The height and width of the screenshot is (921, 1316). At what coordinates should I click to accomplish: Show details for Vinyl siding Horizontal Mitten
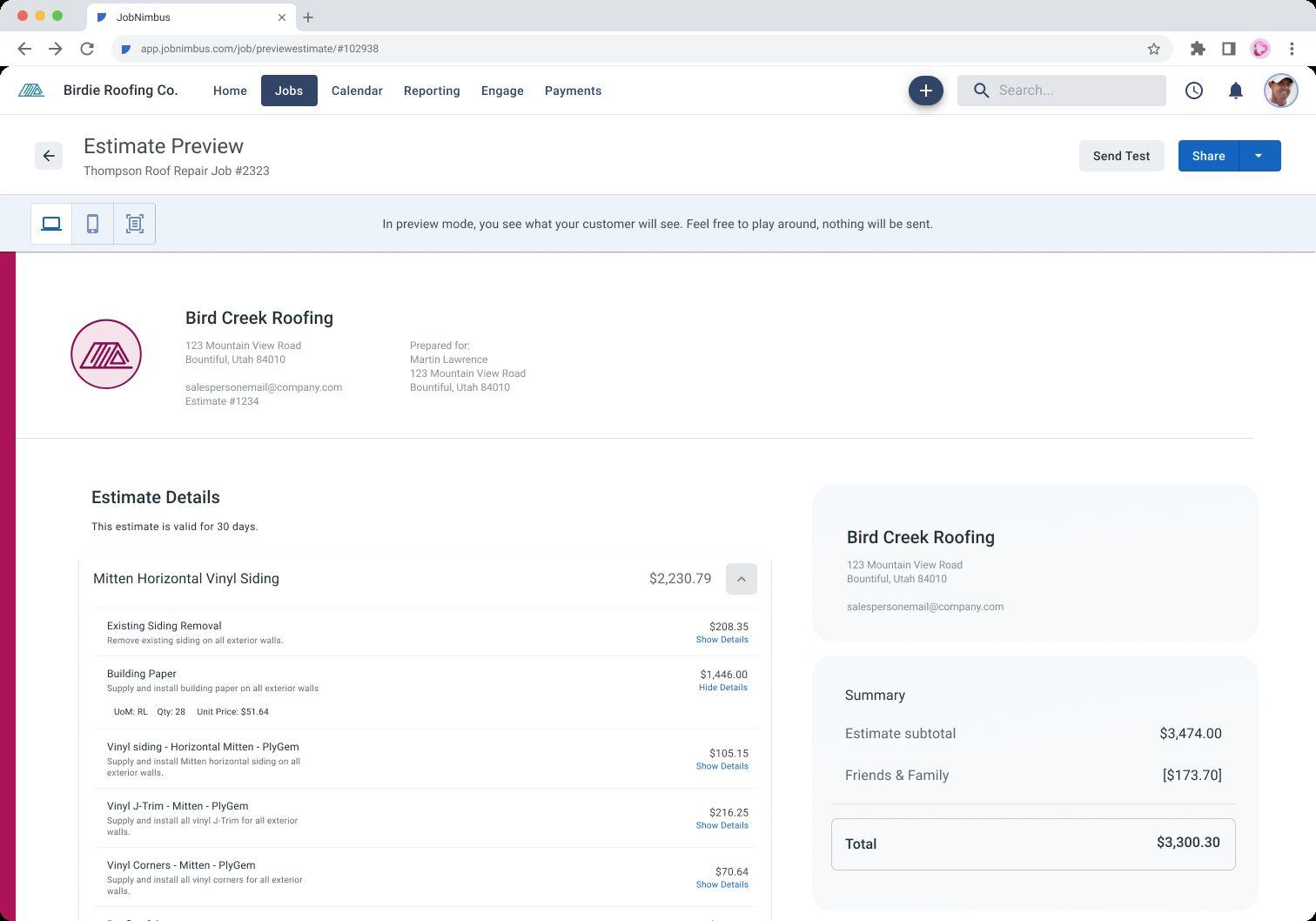[722, 767]
